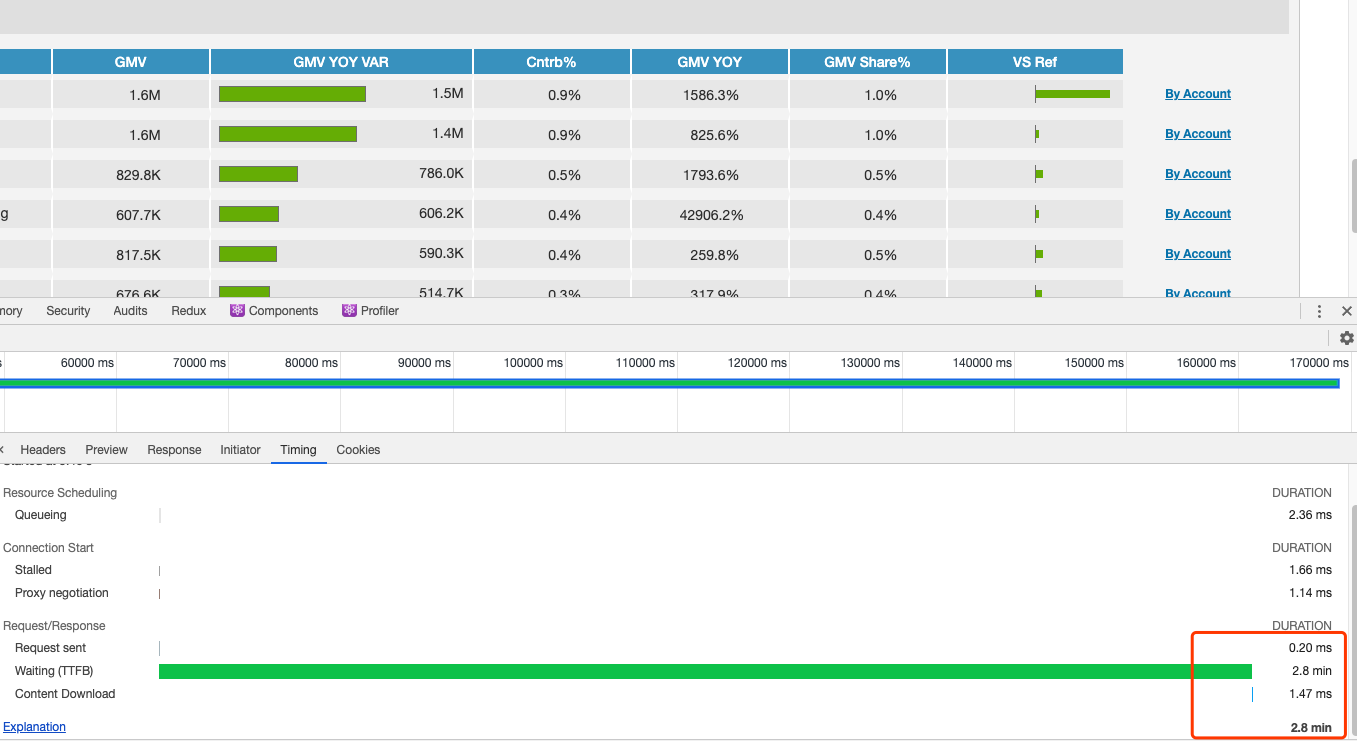Click the React icon beside Profiler

pyautogui.click(x=349, y=311)
